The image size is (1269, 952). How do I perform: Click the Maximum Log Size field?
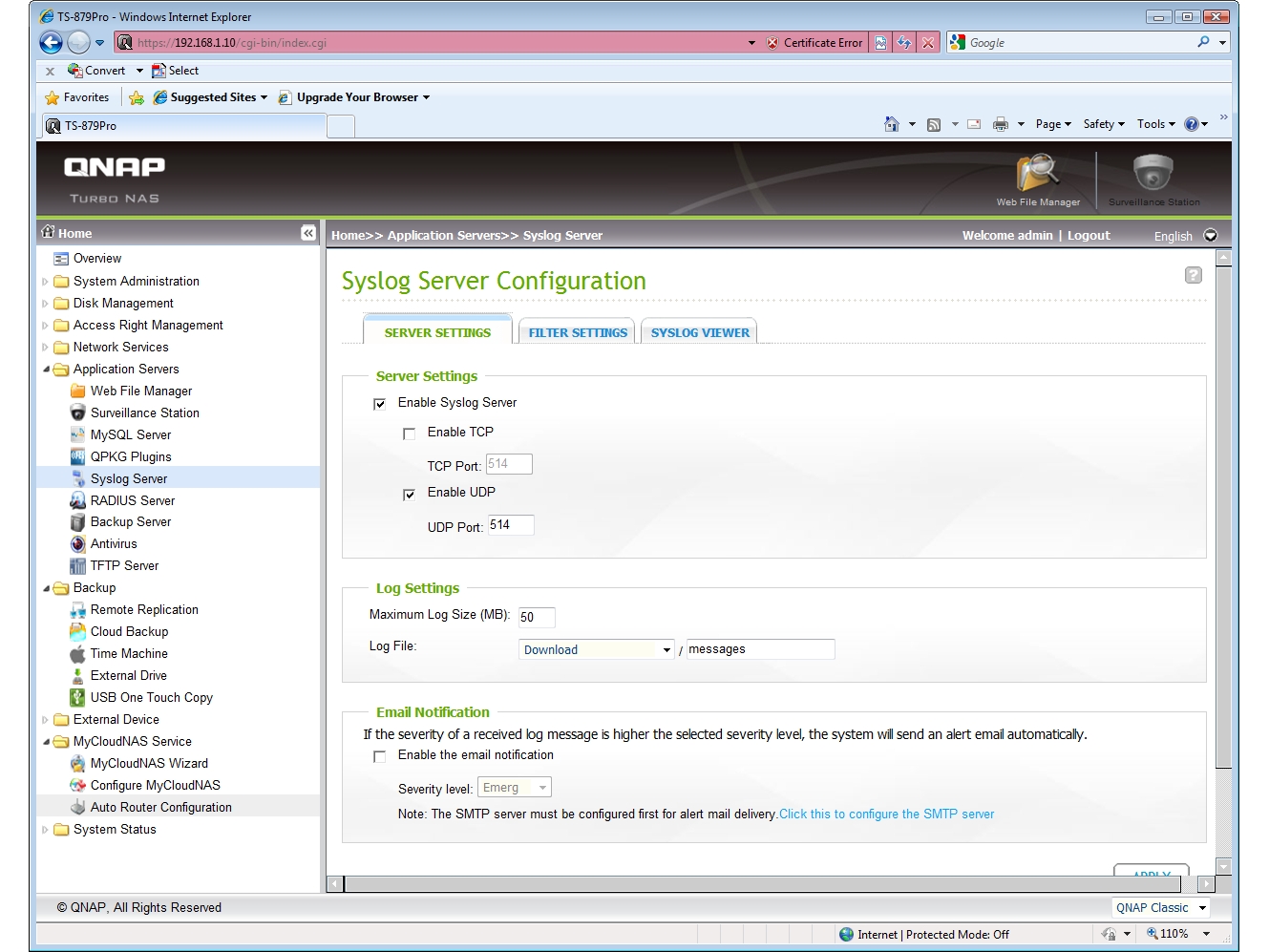tap(537, 617)
